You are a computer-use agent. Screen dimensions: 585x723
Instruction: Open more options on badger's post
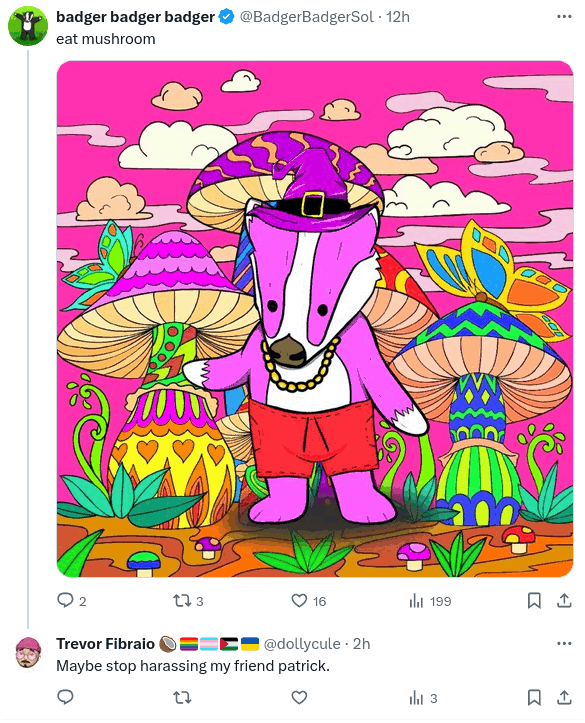pos(564,17)
